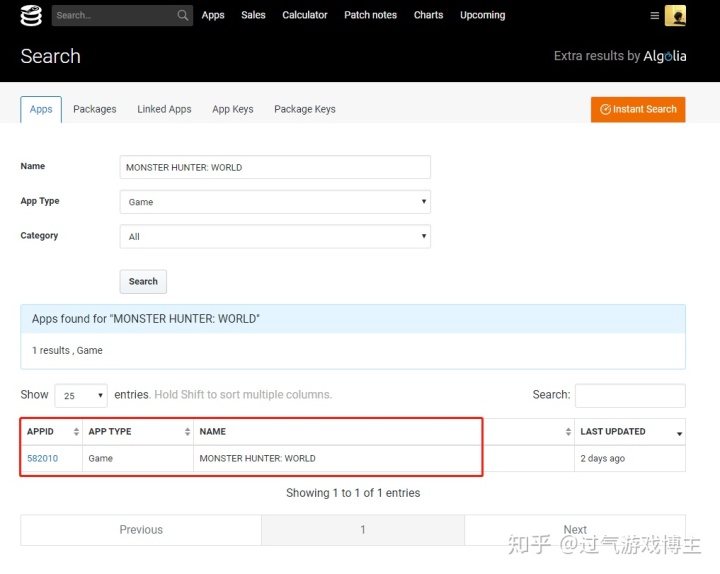This screenshot has width=720, height=574.
Task: Sort by APP TYPE column arrows
Action: tap(187, 432)
